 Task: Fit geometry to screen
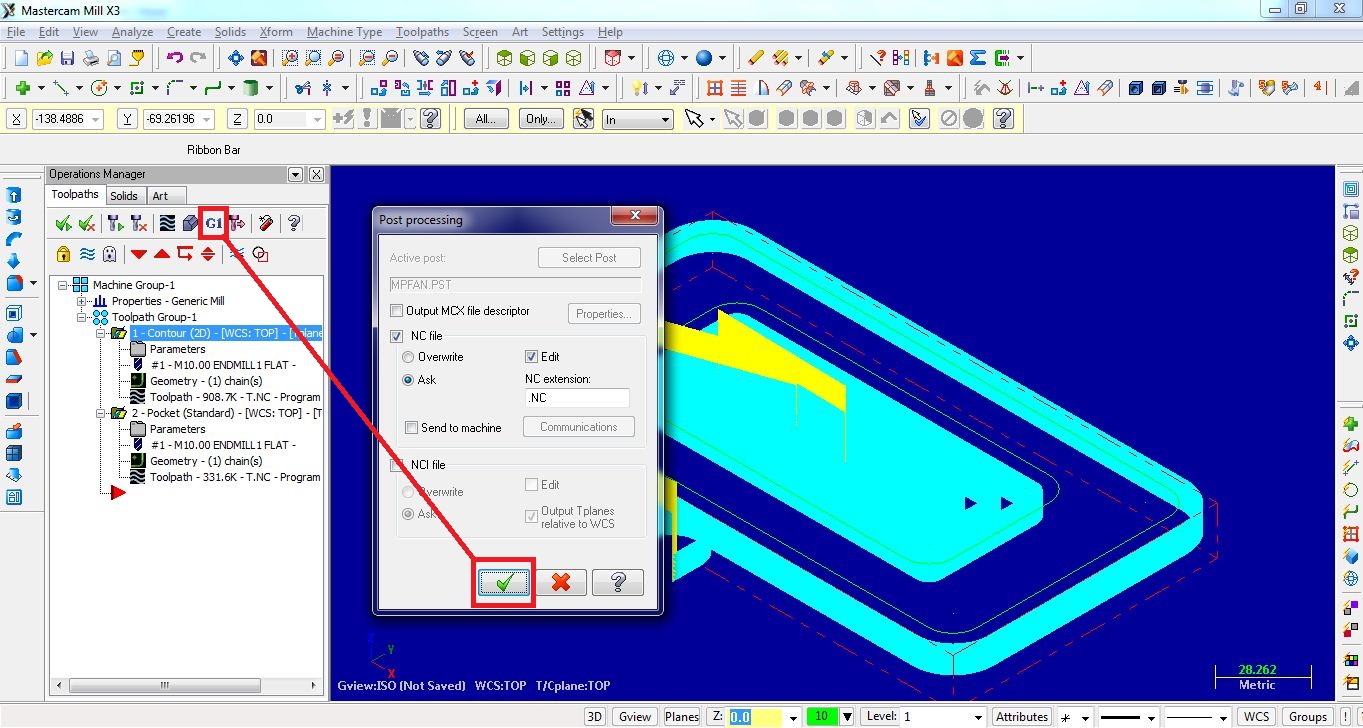236,58
